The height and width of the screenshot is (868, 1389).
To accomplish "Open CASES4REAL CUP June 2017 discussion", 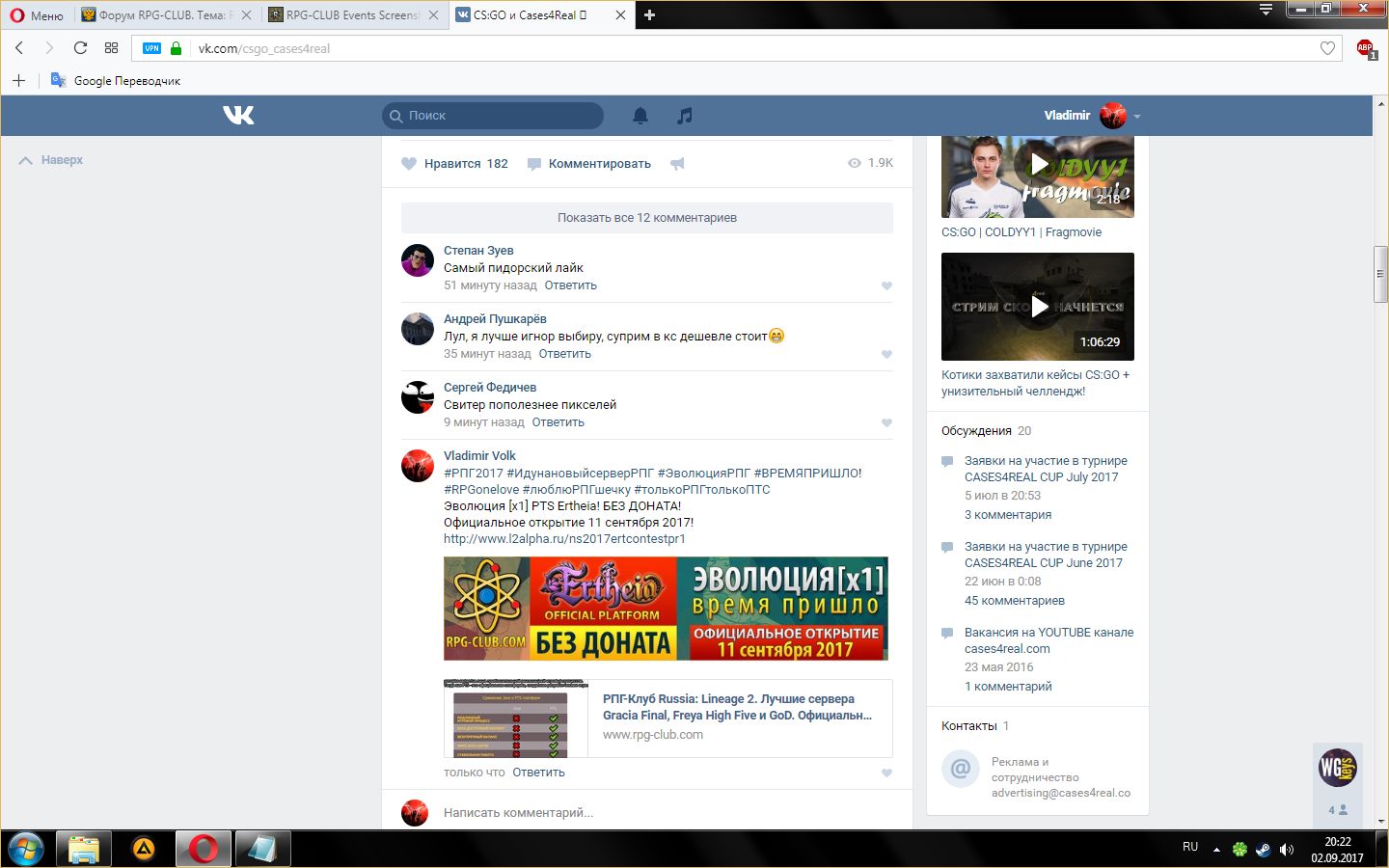I will point(1046,555).
